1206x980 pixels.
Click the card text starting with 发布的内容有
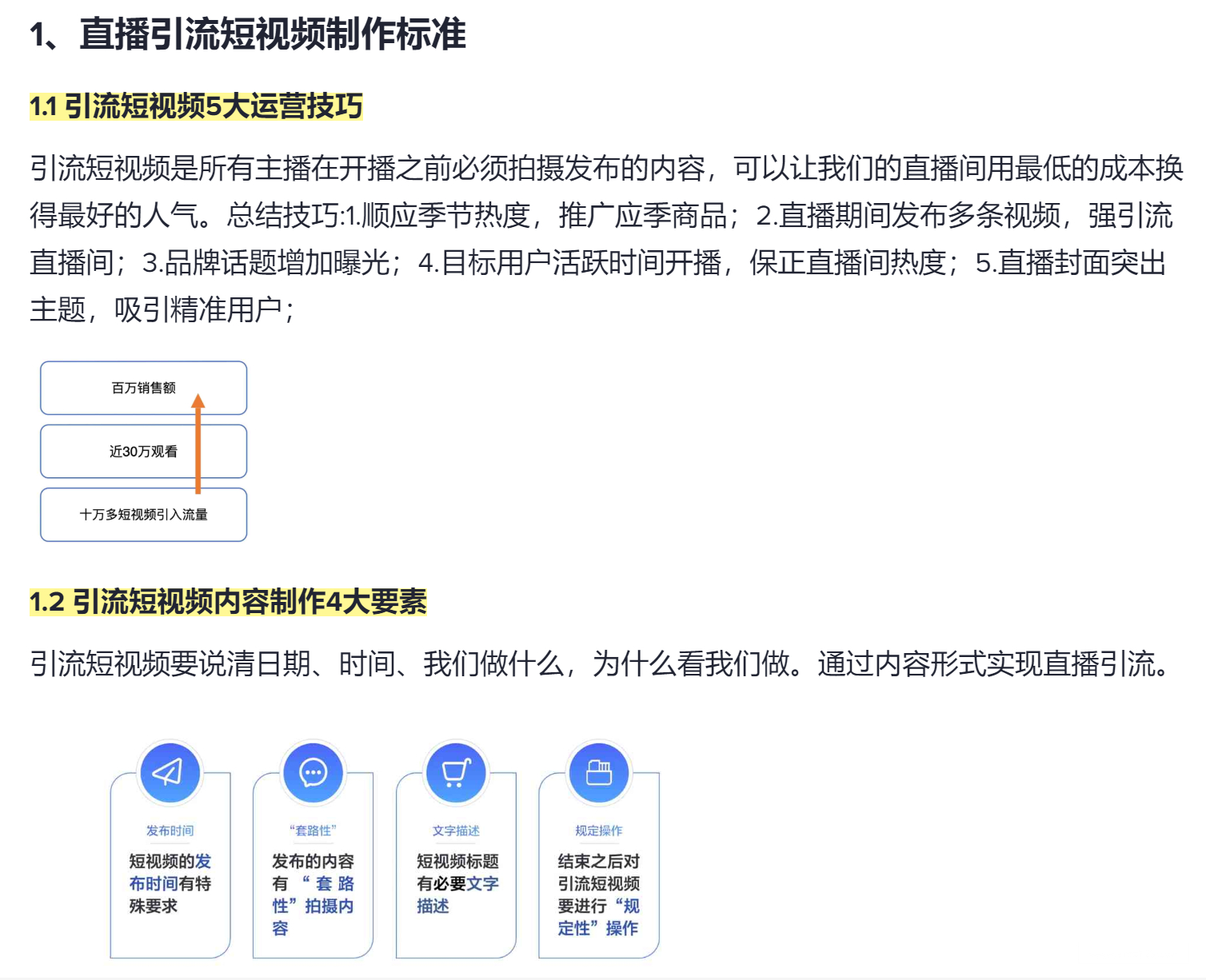coord(313,894)
